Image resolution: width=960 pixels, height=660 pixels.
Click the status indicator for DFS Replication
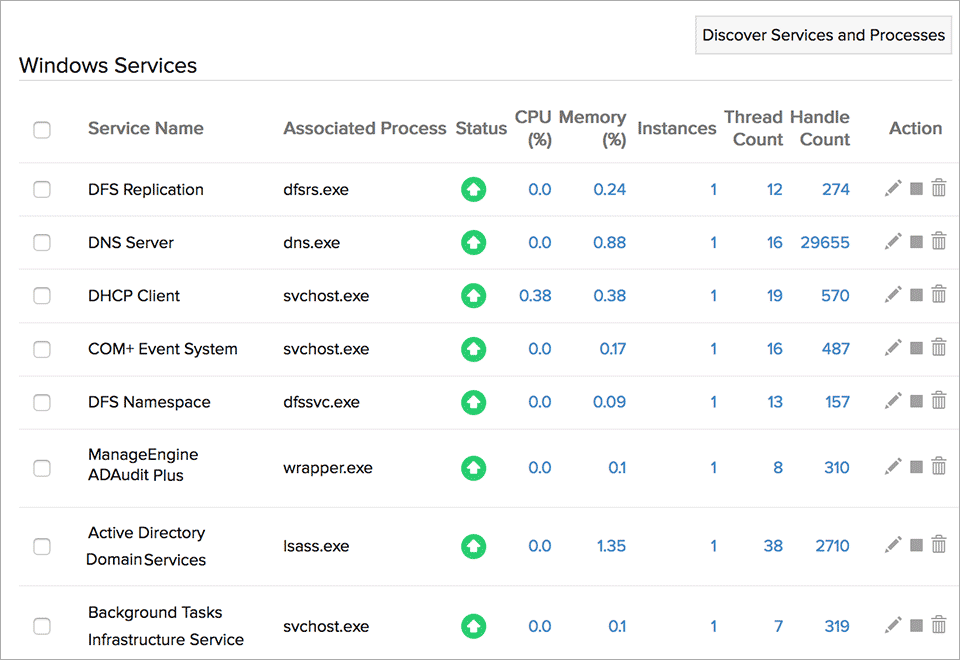[x=473, y=188]
